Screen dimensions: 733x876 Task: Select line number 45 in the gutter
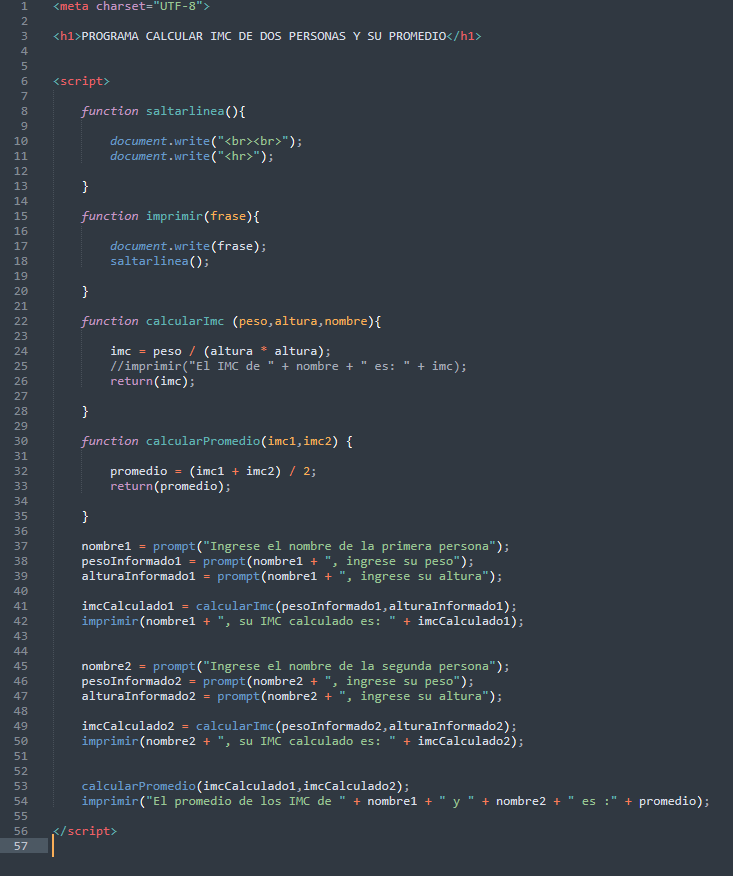(21, 666)
